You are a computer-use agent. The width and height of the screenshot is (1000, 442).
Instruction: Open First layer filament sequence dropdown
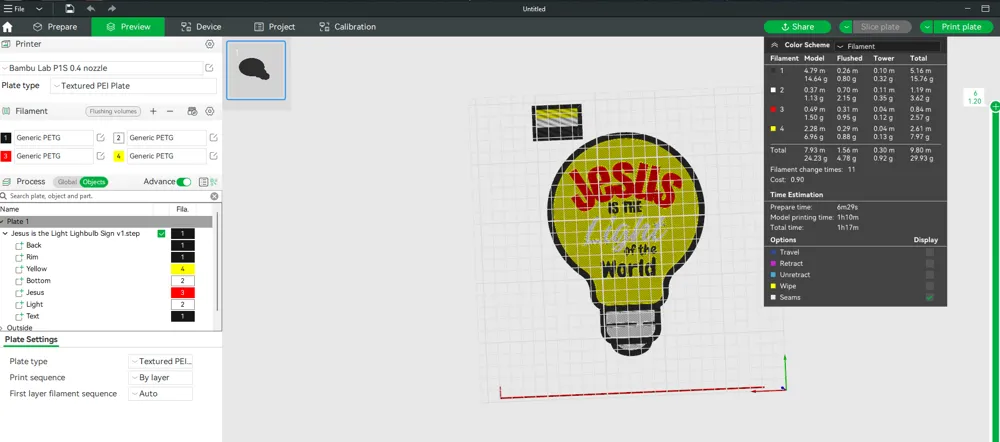pos(160,394)
